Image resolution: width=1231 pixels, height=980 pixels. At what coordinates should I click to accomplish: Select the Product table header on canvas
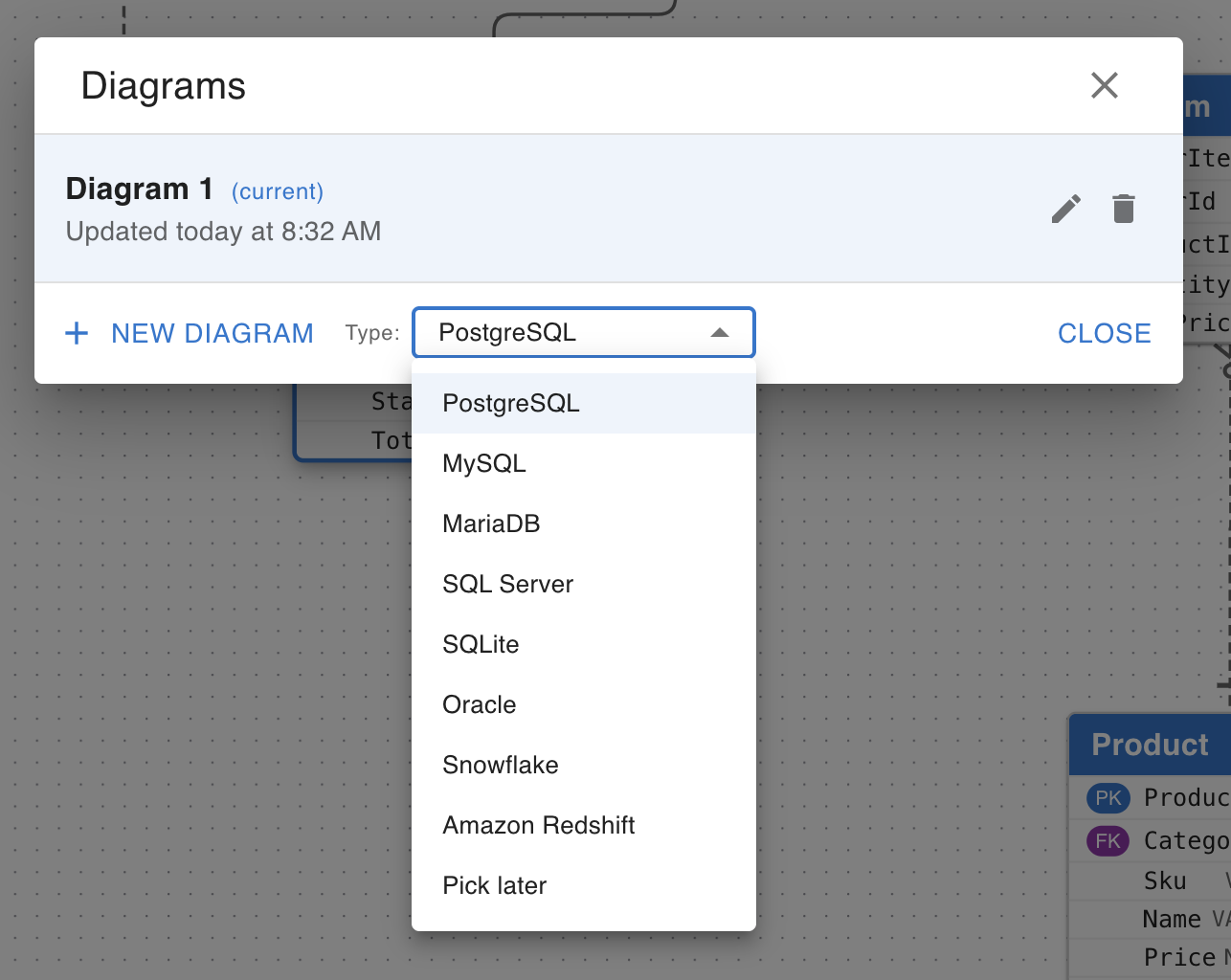(1151, 745)
